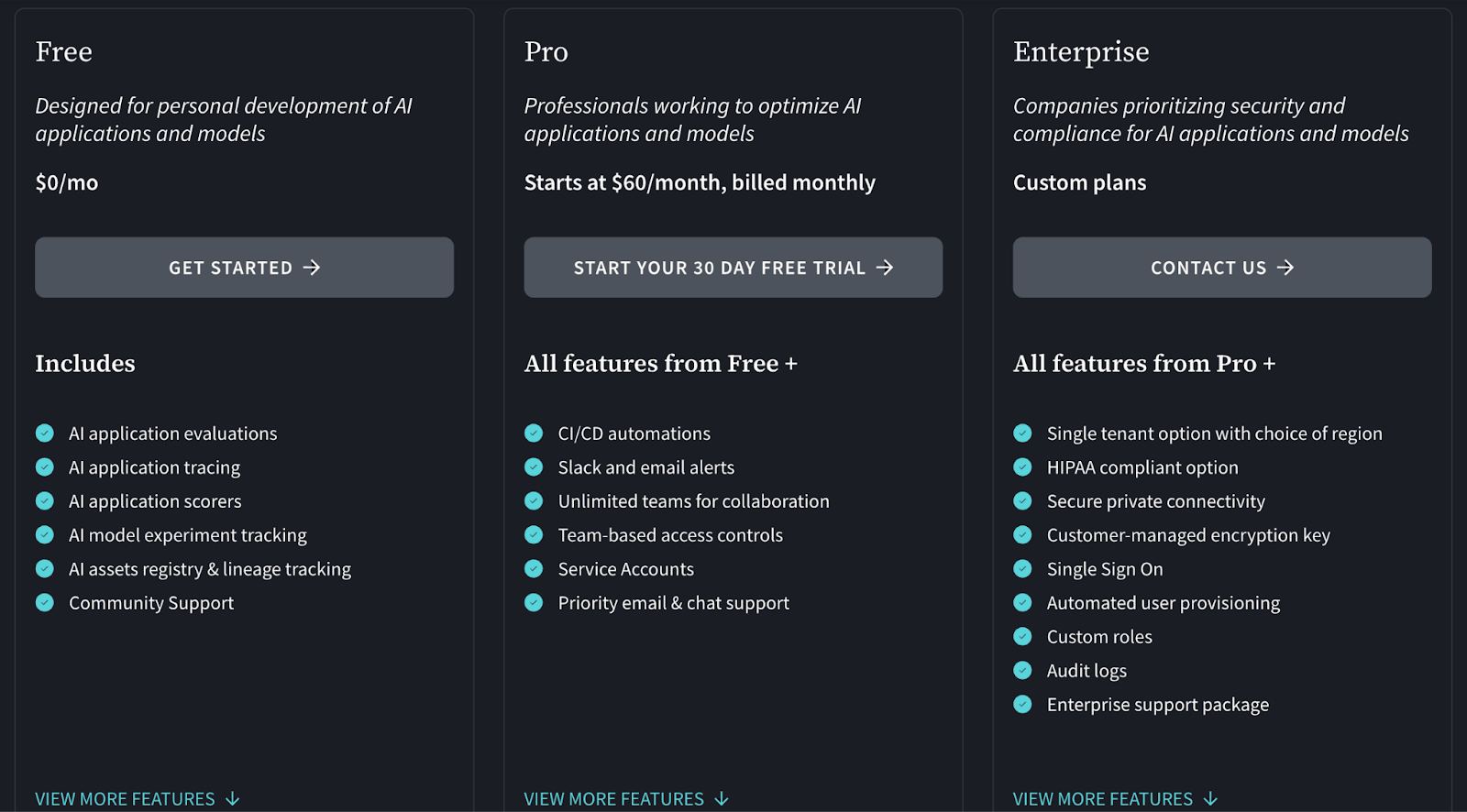Click the Get Started button
The width and height of the screenshot is (1467, 812).
244,268
